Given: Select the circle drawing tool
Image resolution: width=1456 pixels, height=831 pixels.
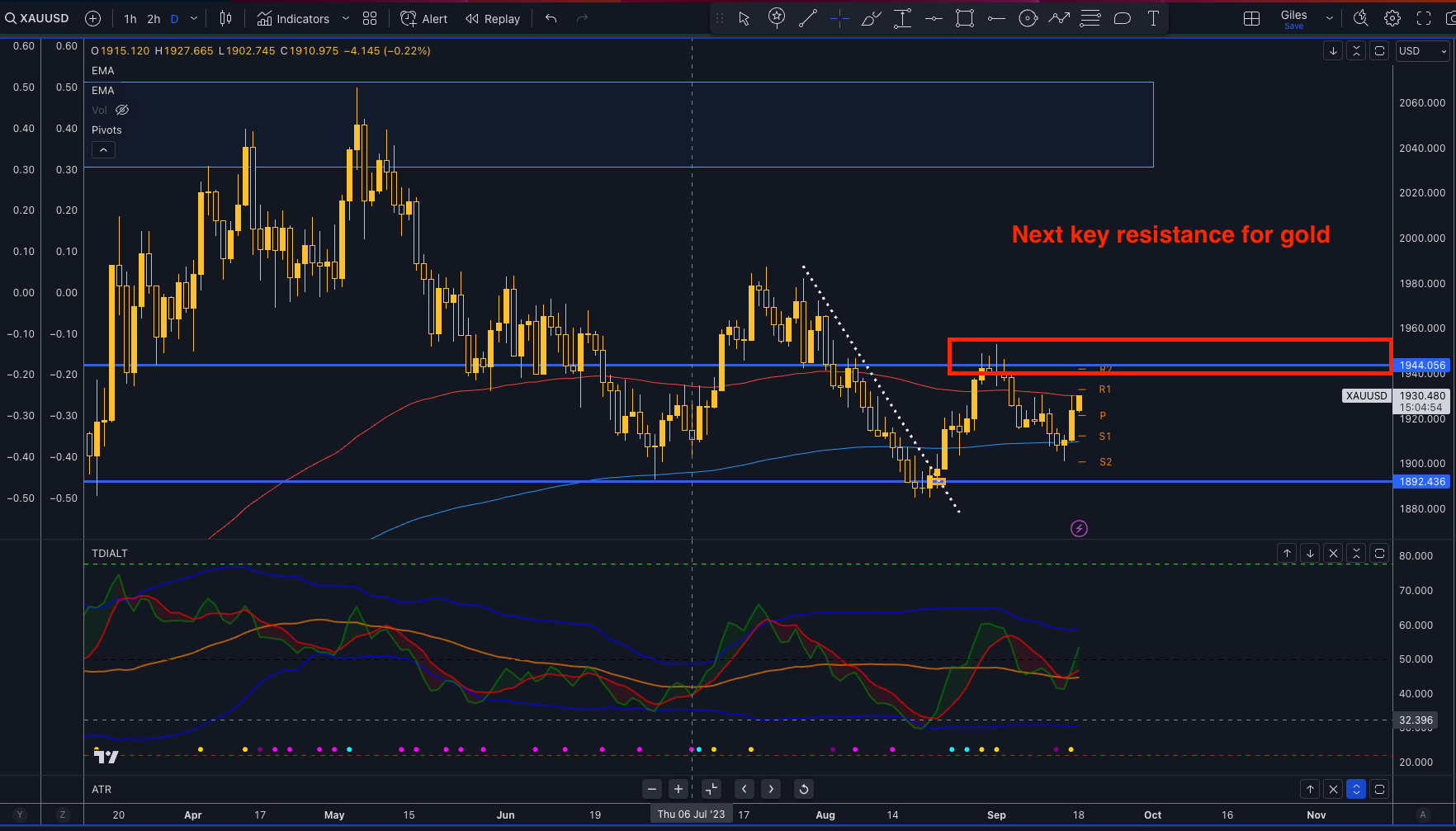Looking at the screenshot, I should click(1028, 18).
